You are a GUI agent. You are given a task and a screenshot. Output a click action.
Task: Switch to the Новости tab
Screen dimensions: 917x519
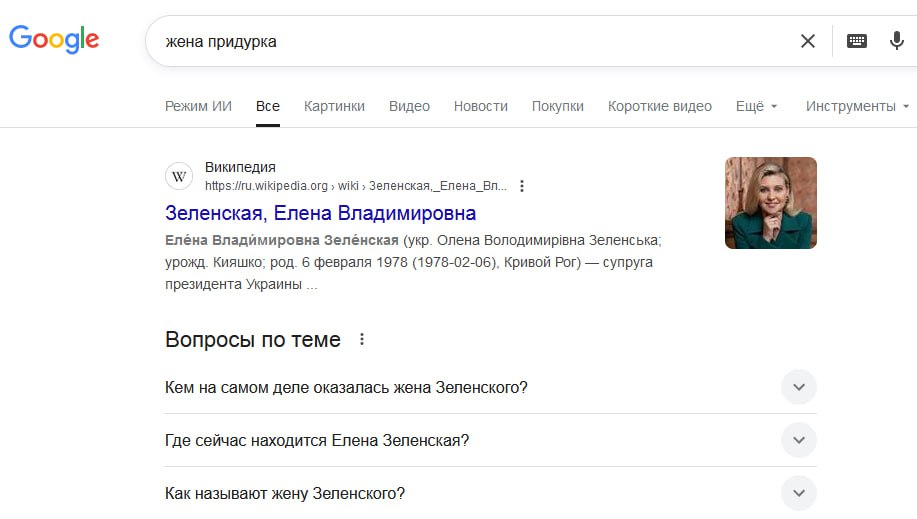(x=480, y=106)
